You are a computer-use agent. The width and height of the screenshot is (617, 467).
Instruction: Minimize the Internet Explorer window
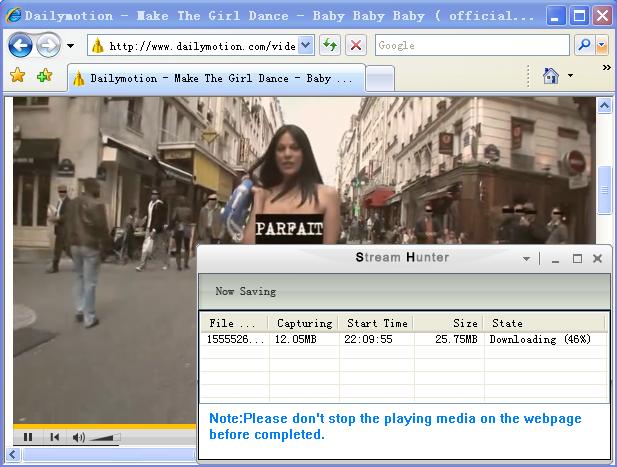pos(556,16)
